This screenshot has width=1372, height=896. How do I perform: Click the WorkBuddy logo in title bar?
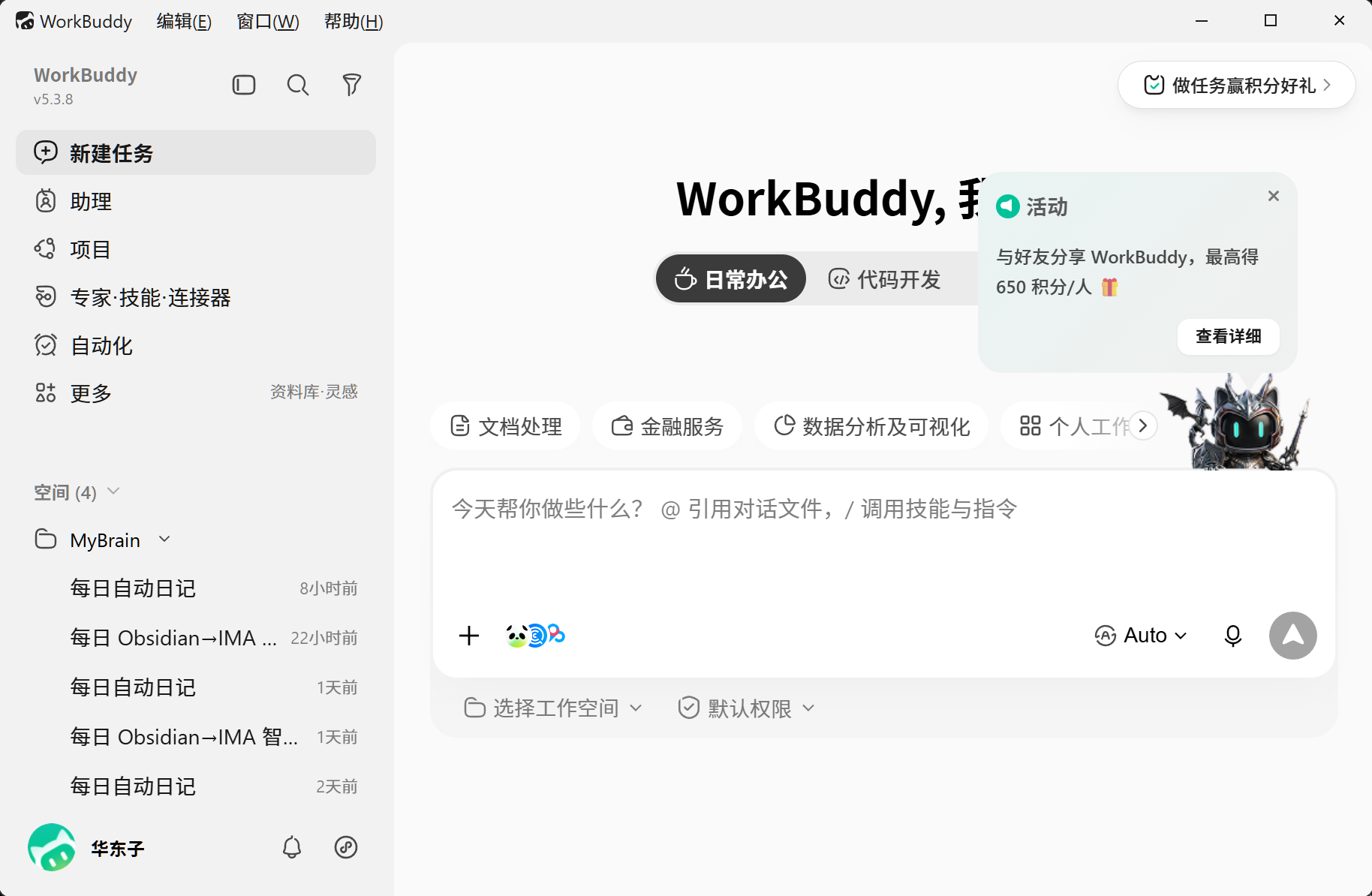tap(25, 21)
